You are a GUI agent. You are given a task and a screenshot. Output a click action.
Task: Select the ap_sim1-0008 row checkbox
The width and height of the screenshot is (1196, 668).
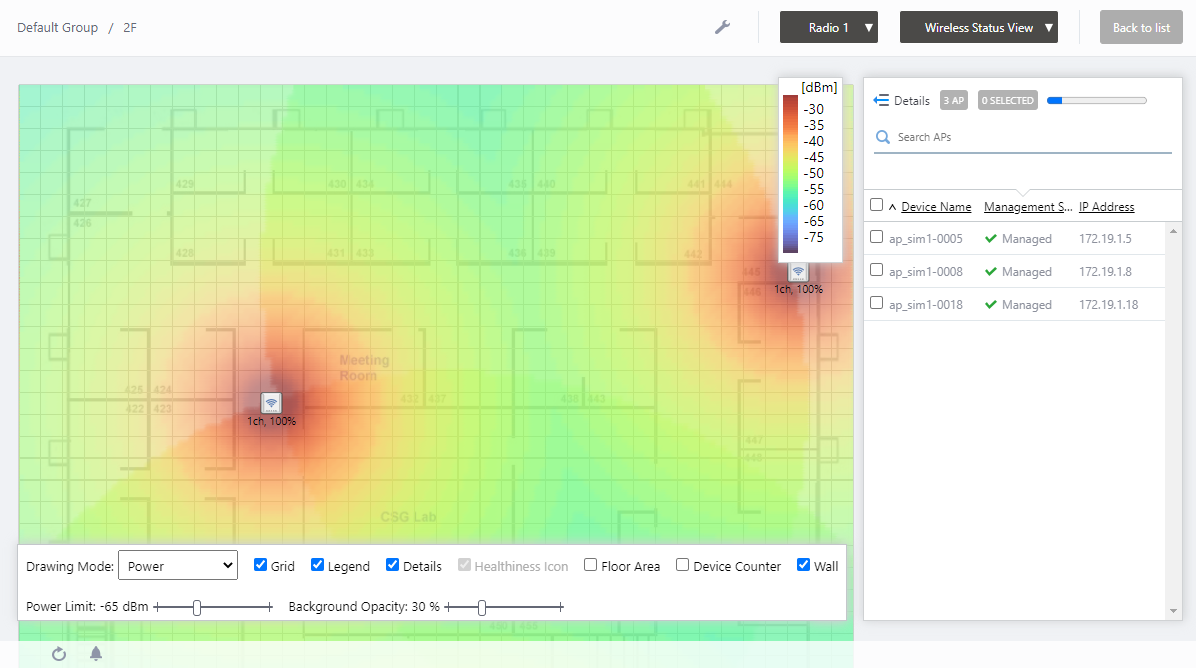tap(877, 270)
